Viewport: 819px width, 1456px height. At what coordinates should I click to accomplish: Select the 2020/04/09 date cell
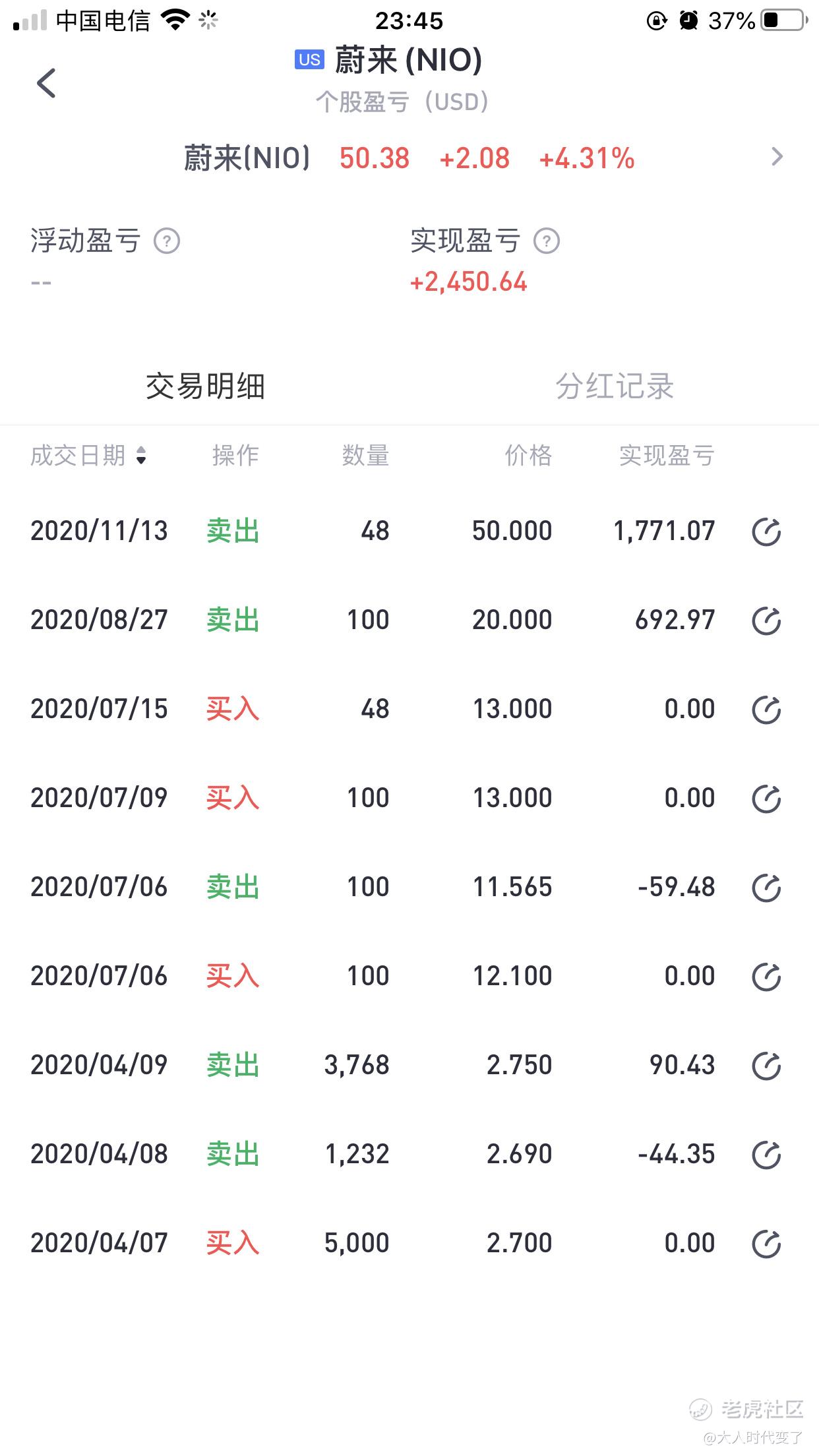point(99,1065)
